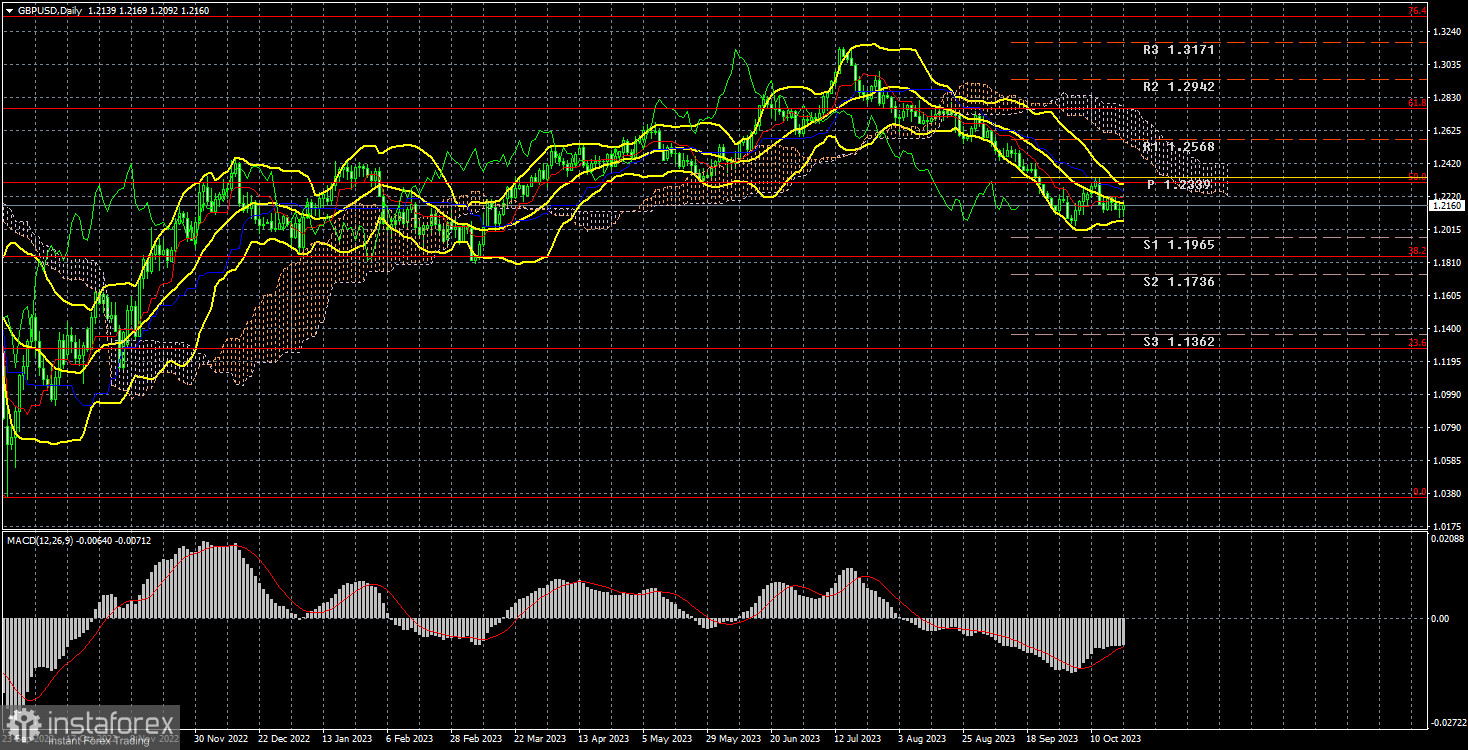Click the S1 1.1965 support label
Screen dimensions: 1468x750
click(x=1179, y=244)
